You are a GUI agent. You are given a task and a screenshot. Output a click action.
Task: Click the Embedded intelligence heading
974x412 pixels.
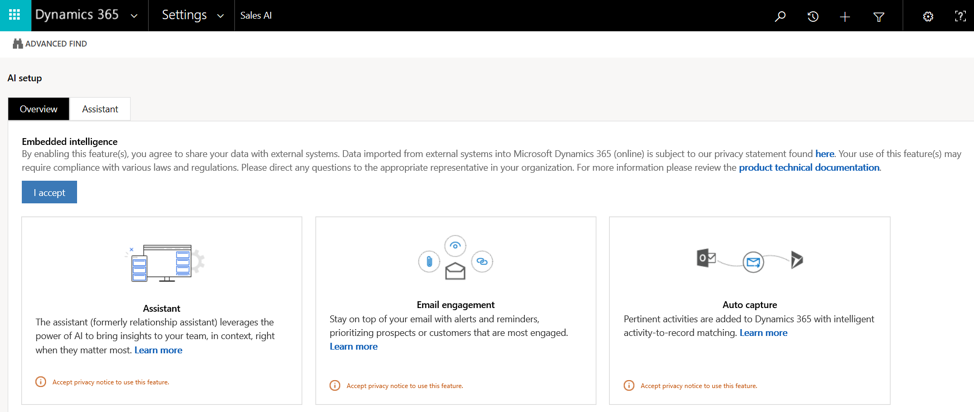tap(70, 142)
